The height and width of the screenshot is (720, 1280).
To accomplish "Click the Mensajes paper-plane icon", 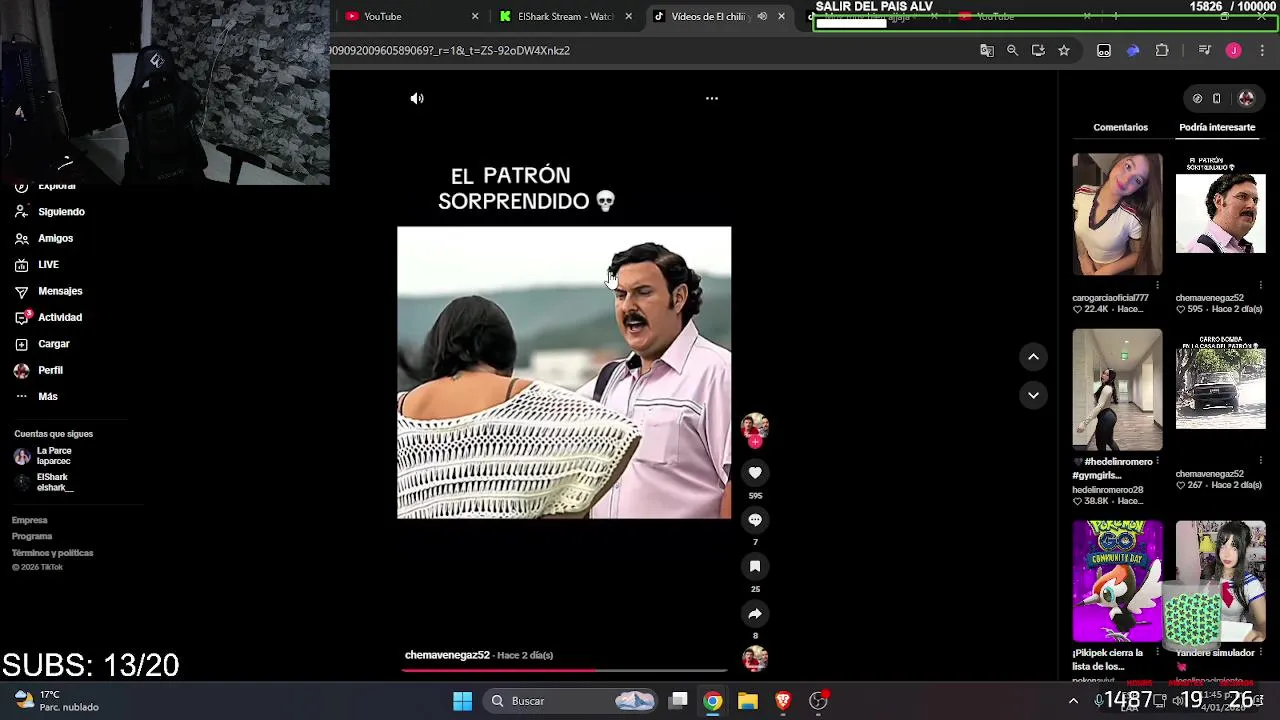I will pos(21,291).
